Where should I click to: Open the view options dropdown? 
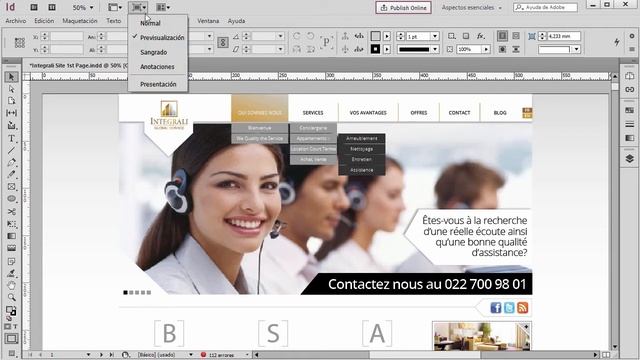[x=115, y=7]
